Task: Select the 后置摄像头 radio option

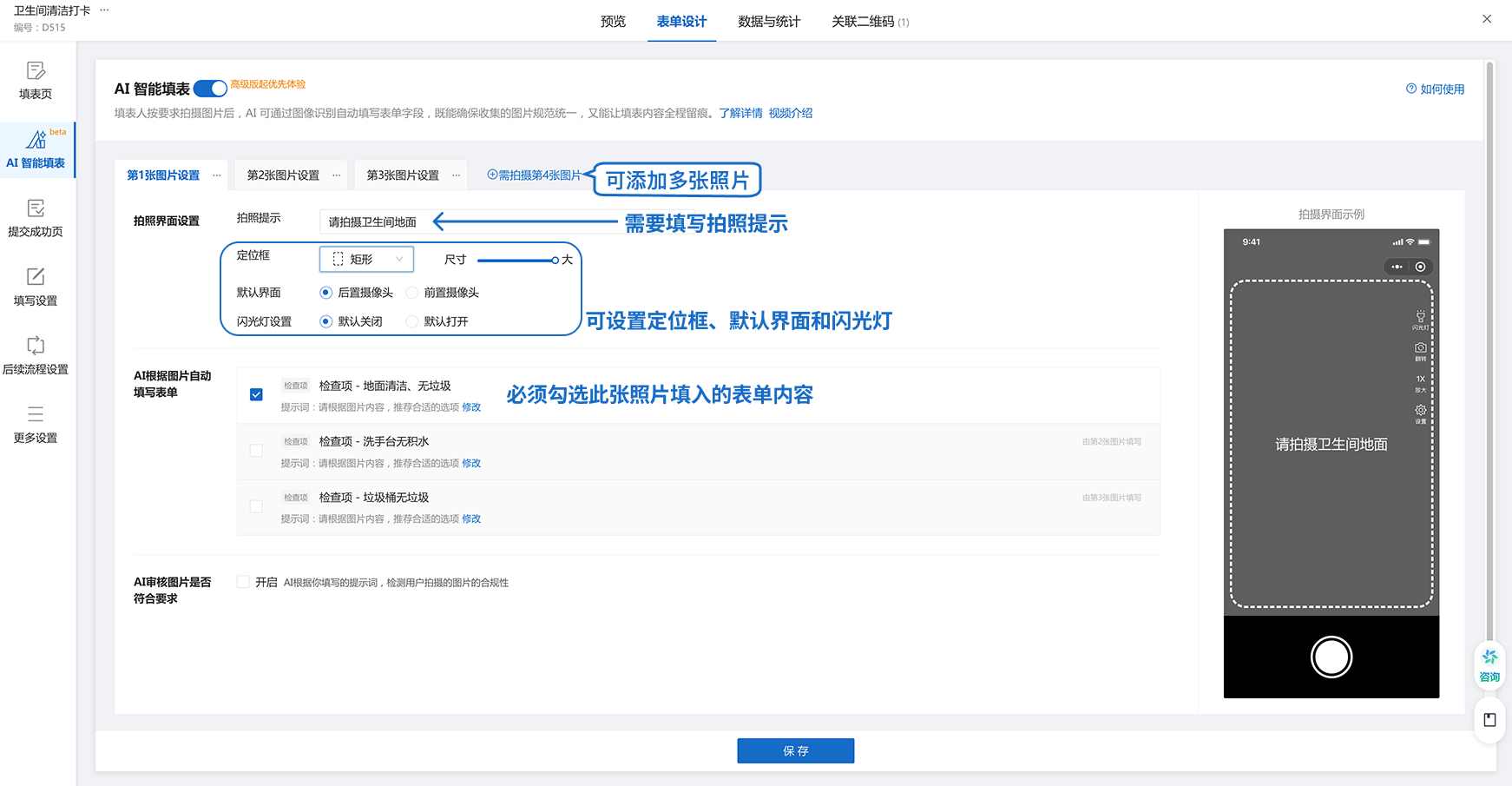Action: click(325, 293)
